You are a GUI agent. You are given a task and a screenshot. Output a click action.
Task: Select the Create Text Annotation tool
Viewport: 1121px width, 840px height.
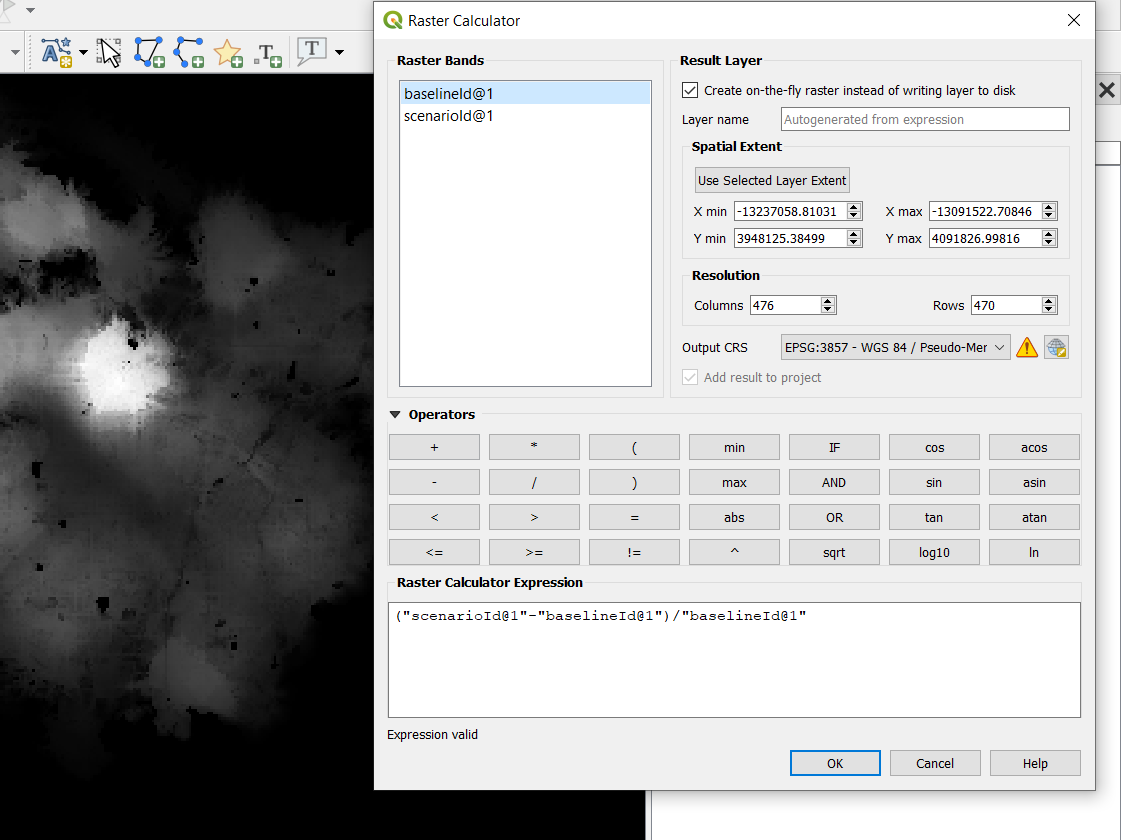pyautogui.click(x=268, y=52)
